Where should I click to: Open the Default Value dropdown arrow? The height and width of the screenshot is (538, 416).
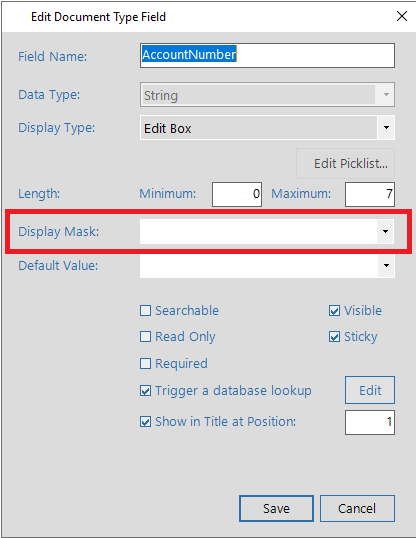(386, 266)
